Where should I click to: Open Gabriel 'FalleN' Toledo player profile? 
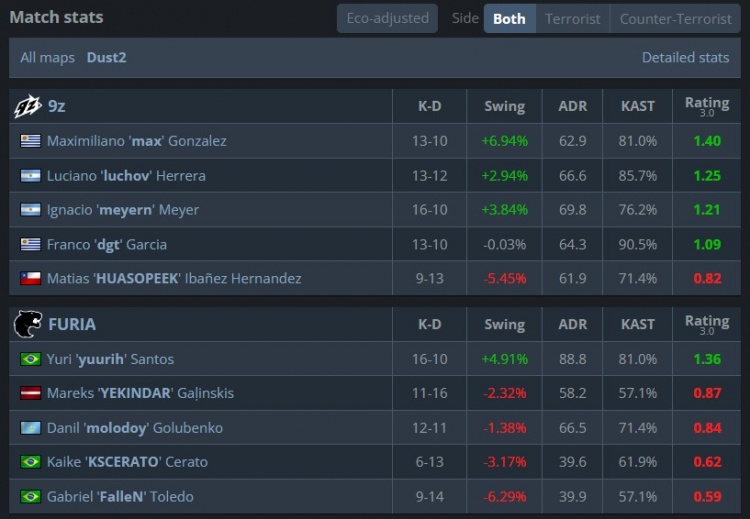[120, 497]
